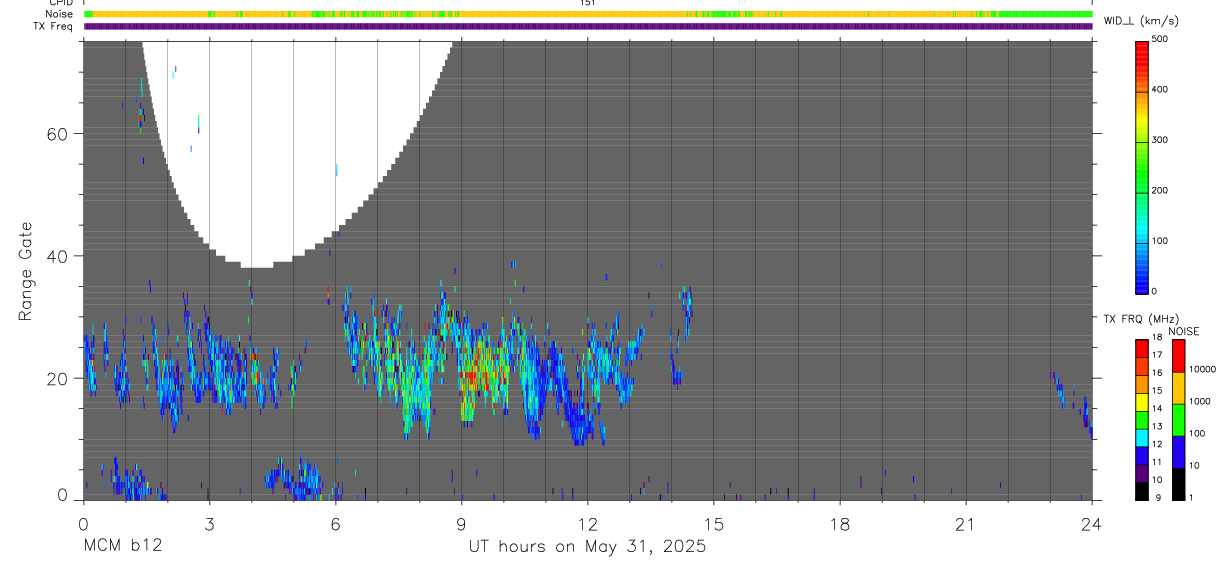This screenshot has width=1228, height=567.
Task: Click the 21 tick on the UT hours axis
Action: (966, 523)
